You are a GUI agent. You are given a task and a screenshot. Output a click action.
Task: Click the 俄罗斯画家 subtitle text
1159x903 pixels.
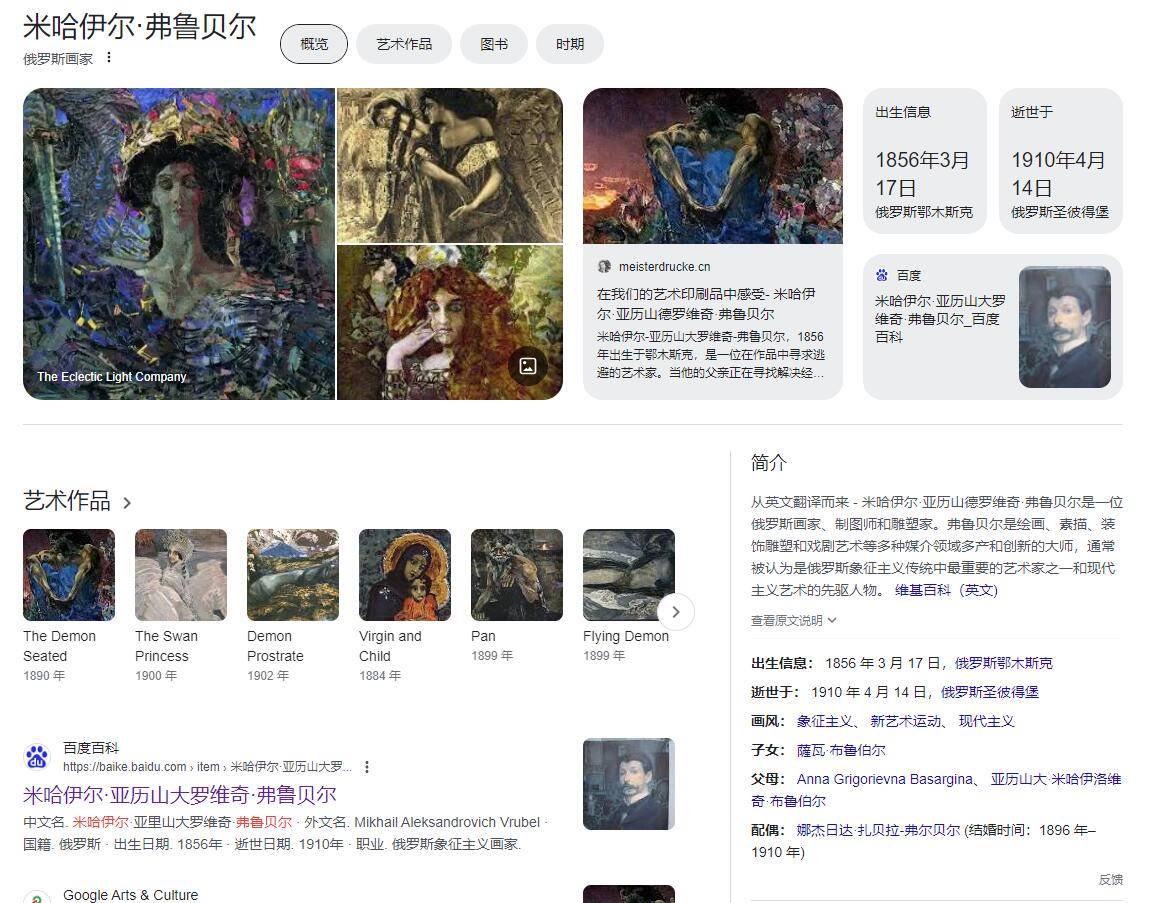coord(58,59)
